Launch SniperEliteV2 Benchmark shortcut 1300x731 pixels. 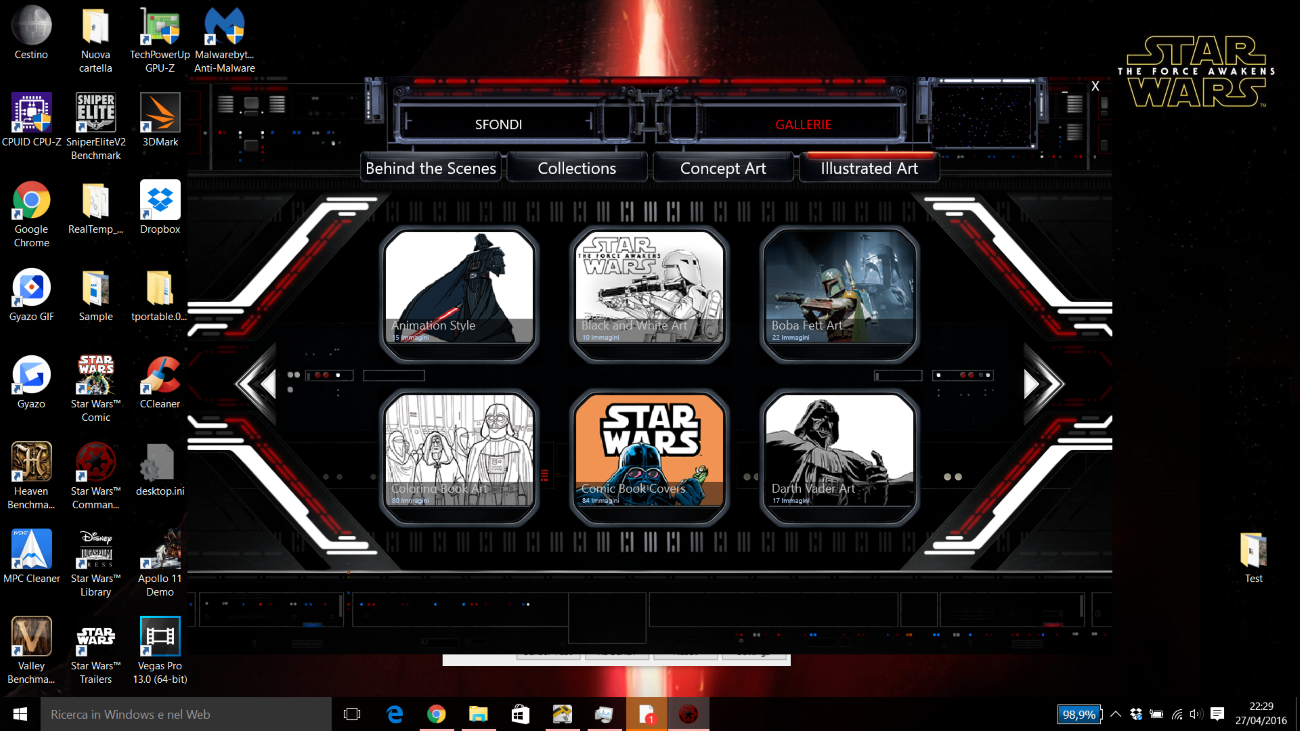[x=96, y=127]
